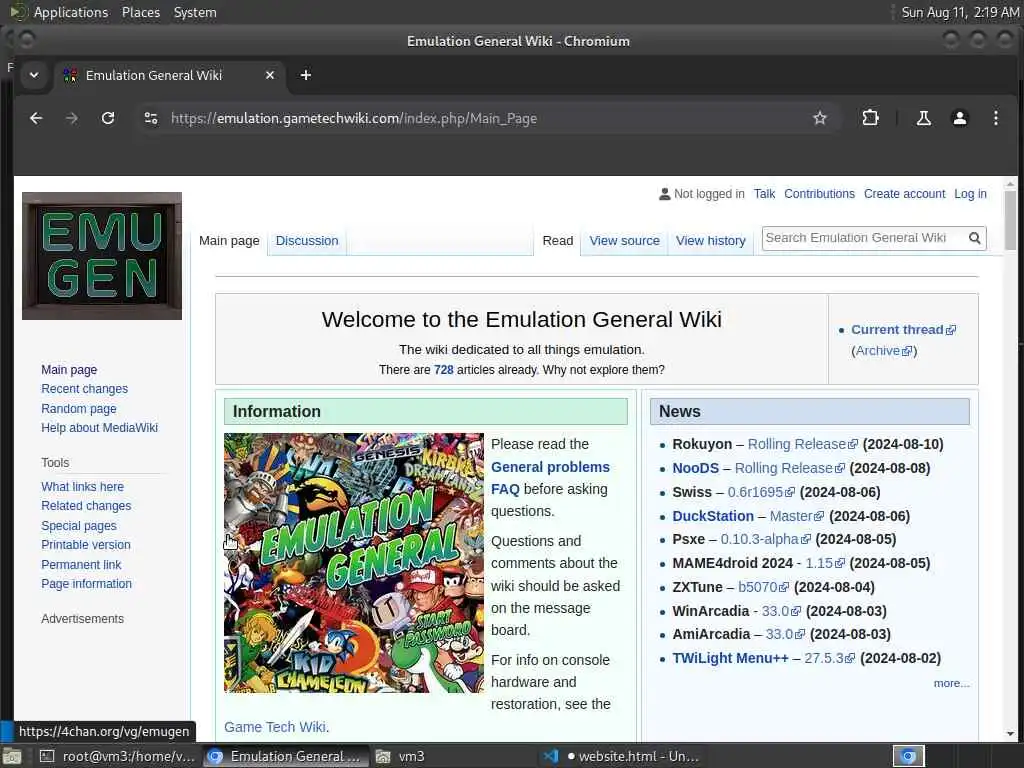
Task: Reload the page with the refresh icon
Action: point(108,118)
